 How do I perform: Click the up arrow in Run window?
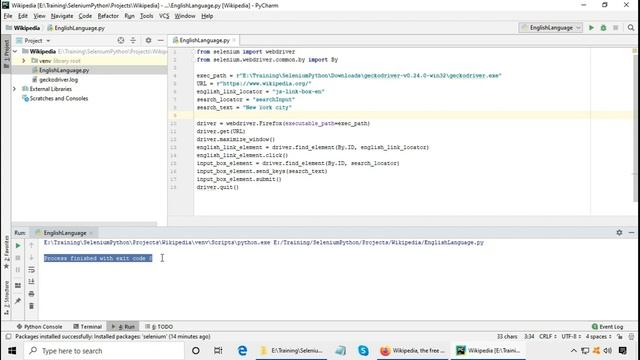pyautogui.click(x=31, y=246)
